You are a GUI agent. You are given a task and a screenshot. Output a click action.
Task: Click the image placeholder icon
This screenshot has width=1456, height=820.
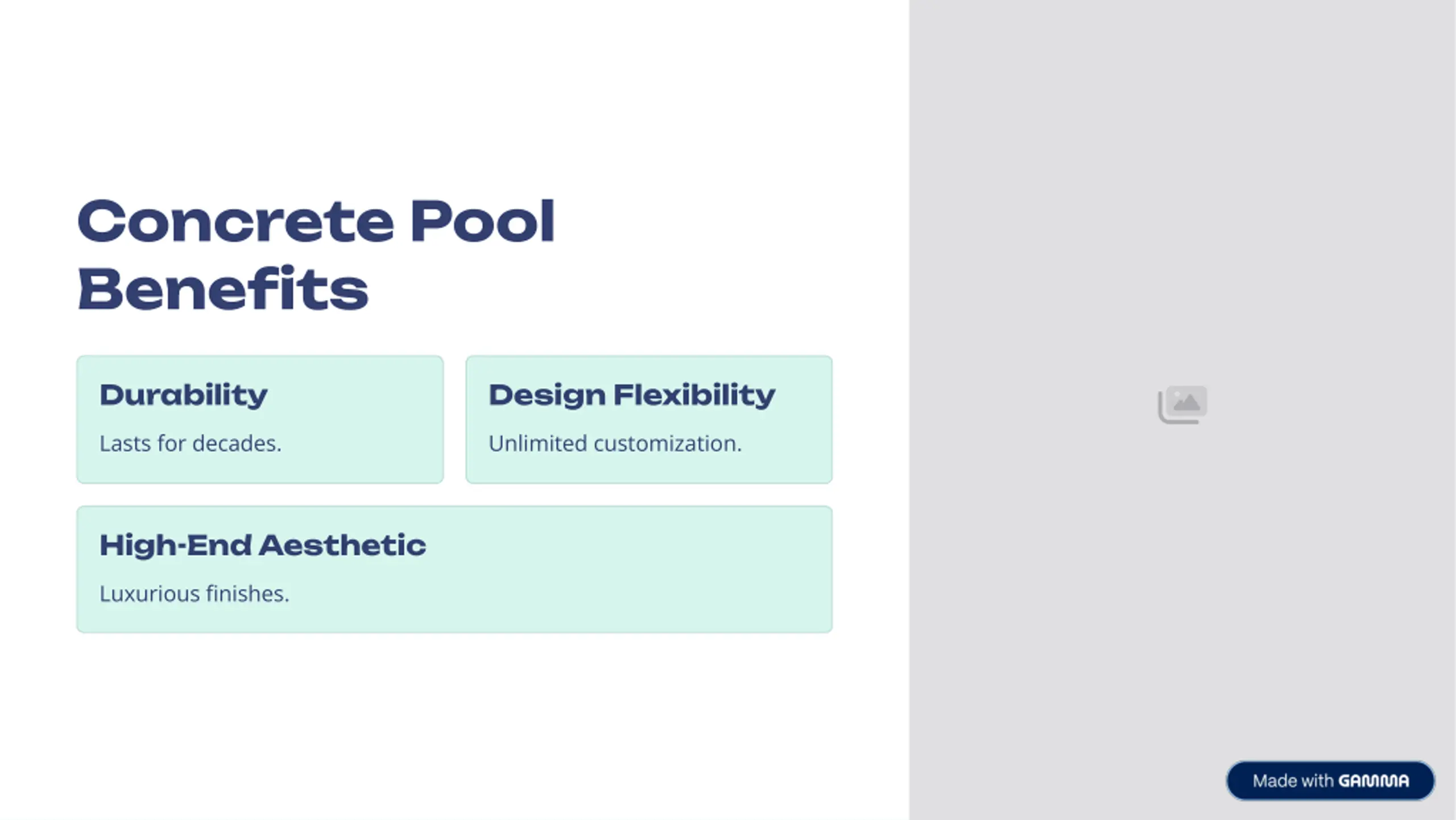click(1182, 405)
